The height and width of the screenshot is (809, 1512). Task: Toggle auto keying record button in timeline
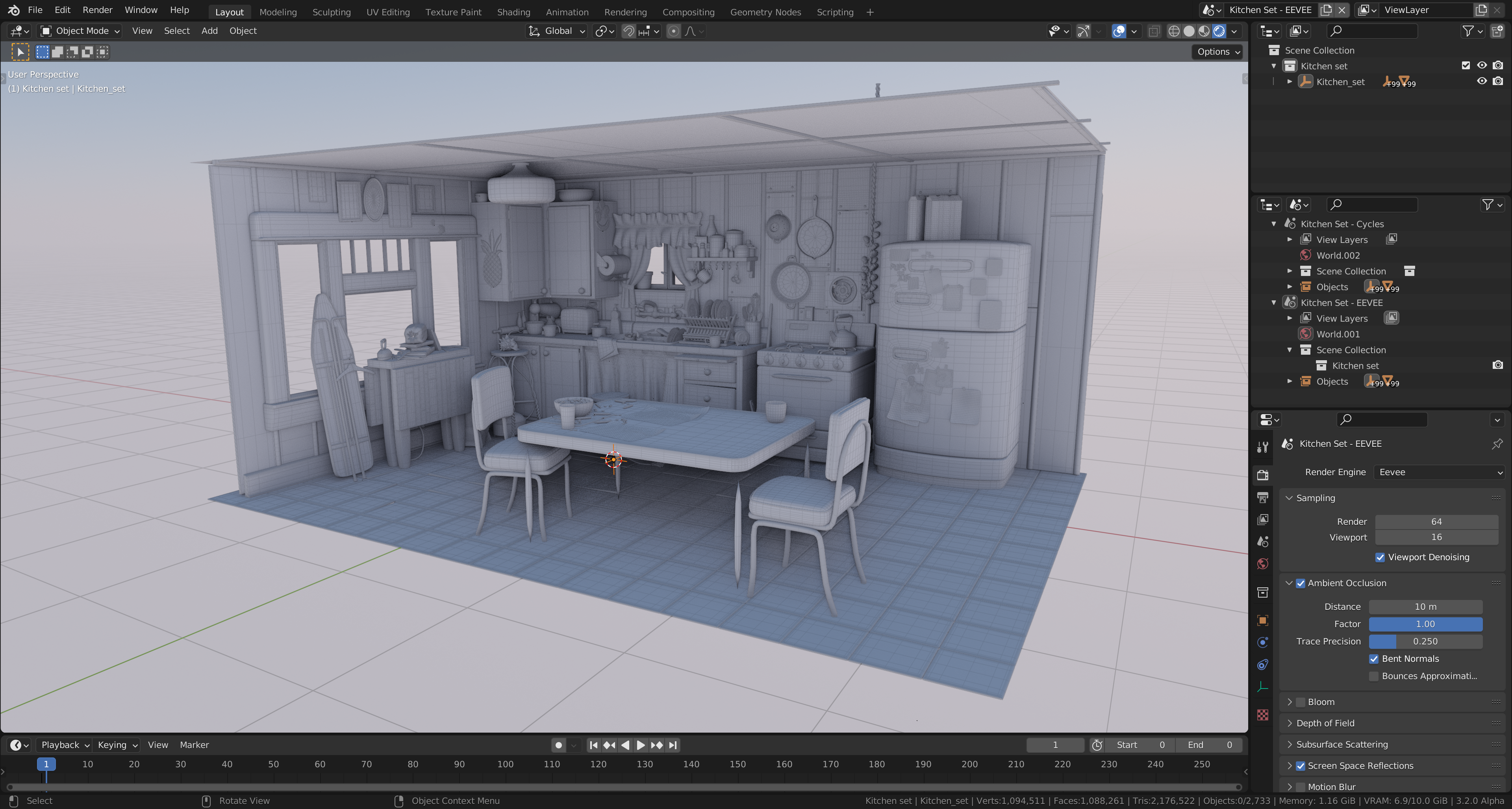tap(558, 745)
